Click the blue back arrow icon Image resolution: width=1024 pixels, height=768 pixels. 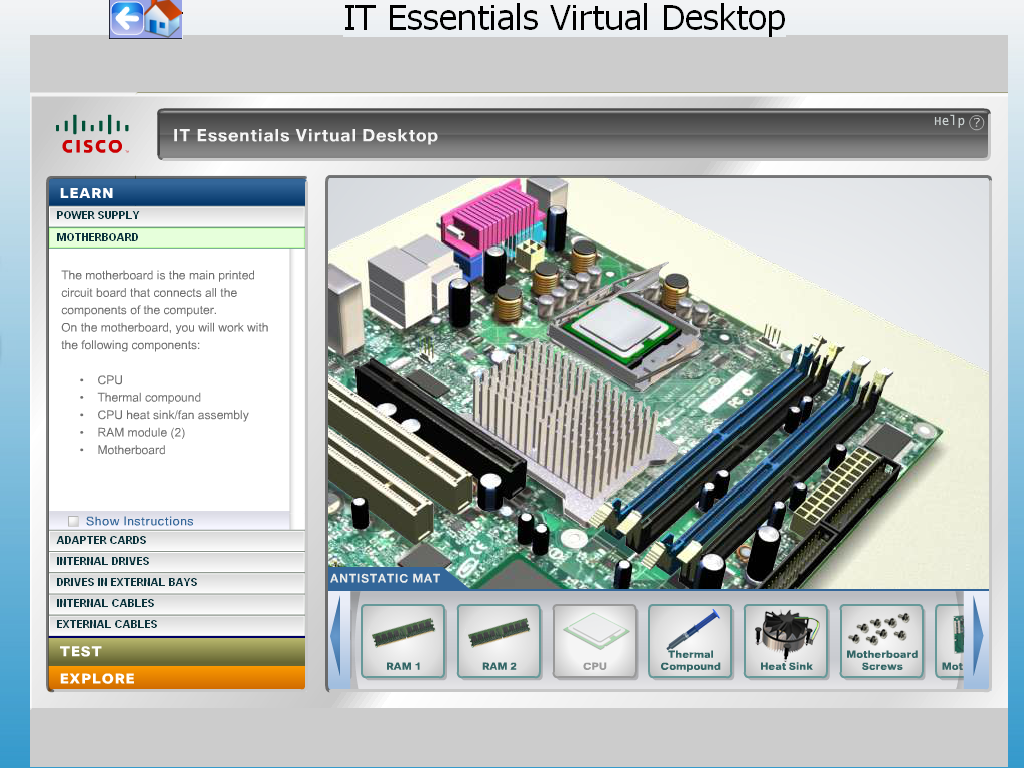(x=127, y=18)
